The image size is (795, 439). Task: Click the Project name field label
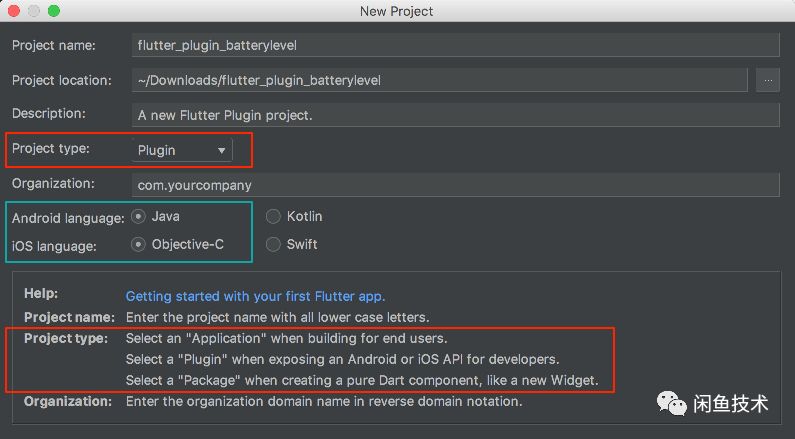tap(54, 45)
